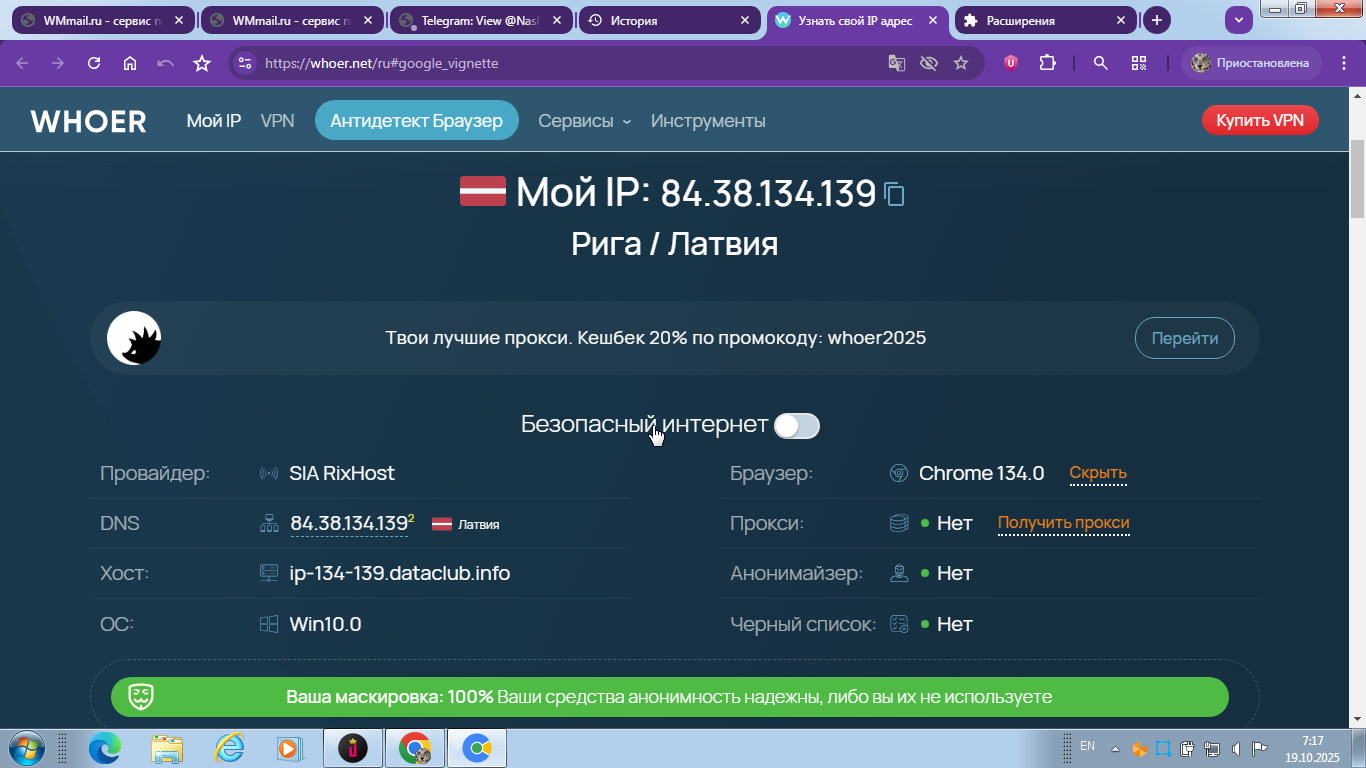This screenshot has height=768, width=1366.
Task: Click the bookmarks star icon left of the address bar
Action: coord(202,63)
